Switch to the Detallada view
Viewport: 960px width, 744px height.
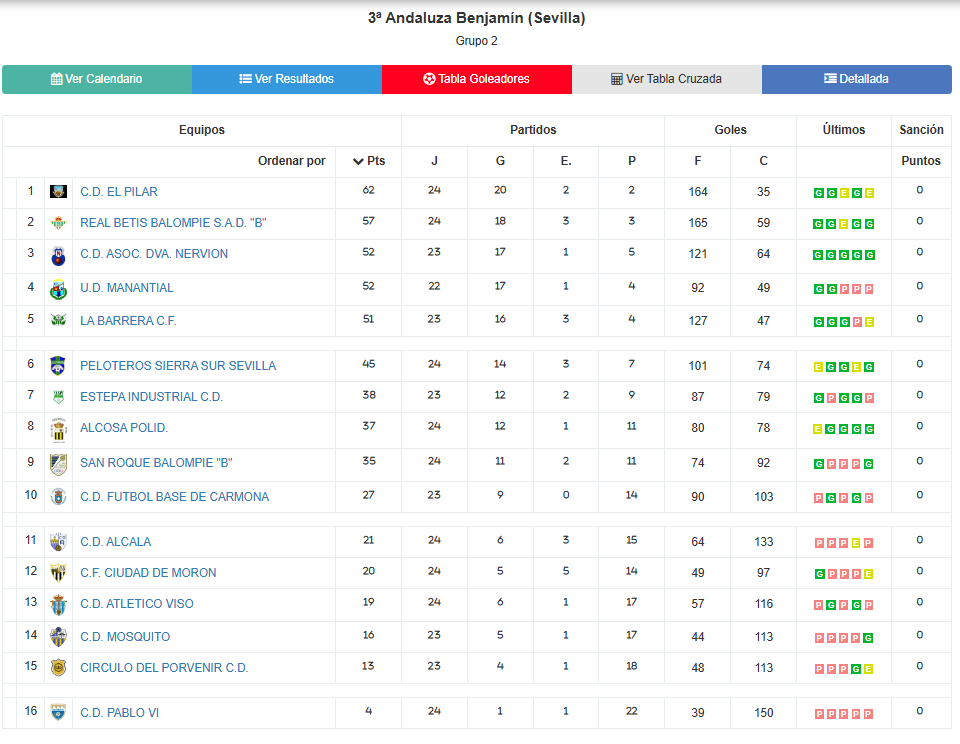pyautogui.click(x=857, y=79)
